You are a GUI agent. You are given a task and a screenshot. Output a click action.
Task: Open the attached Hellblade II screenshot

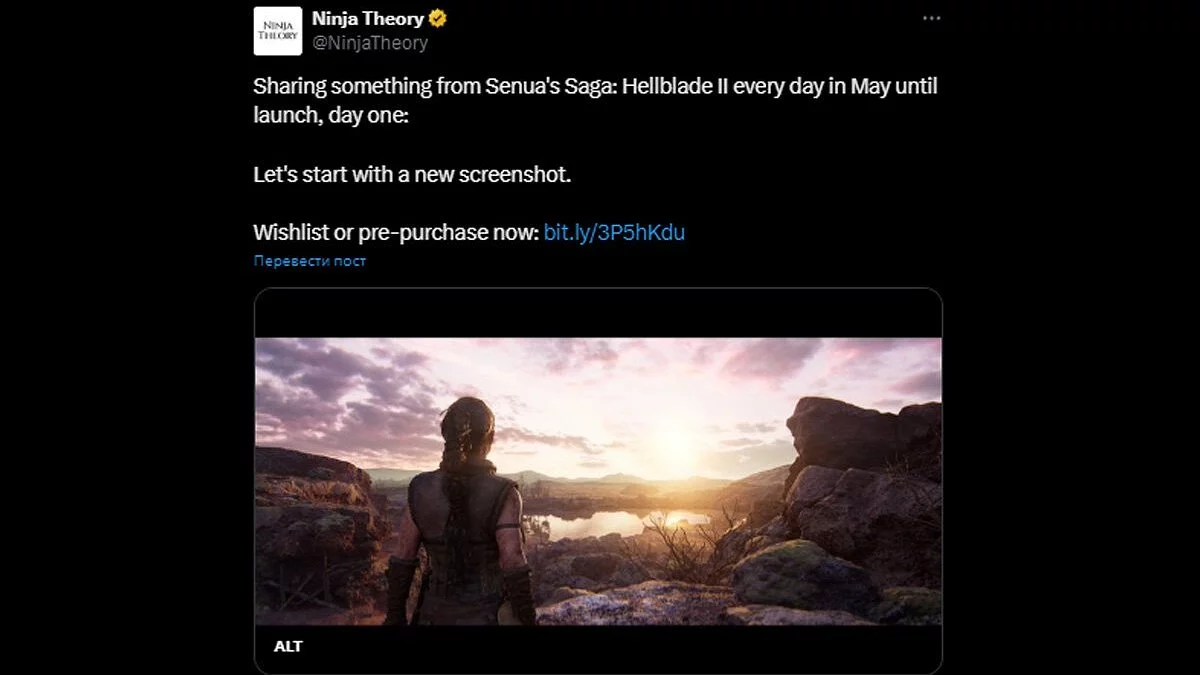click(598, 481)
